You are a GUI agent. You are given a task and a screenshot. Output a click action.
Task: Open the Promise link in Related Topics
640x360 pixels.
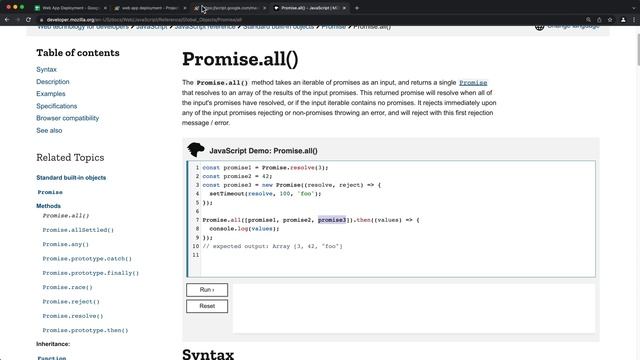point(50,192)
